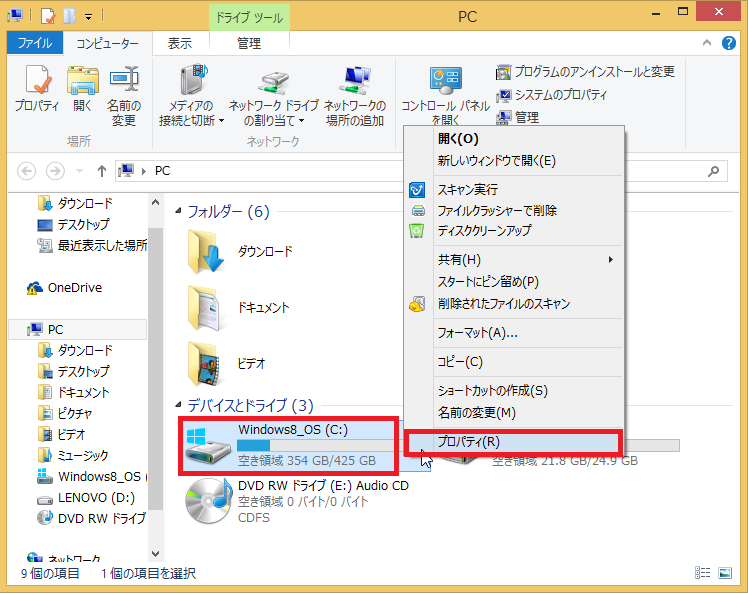The height and width of the screenshot is (593, 748).
Task: Switch to details view icon in status bar
Action: click(x=702, y=572)
